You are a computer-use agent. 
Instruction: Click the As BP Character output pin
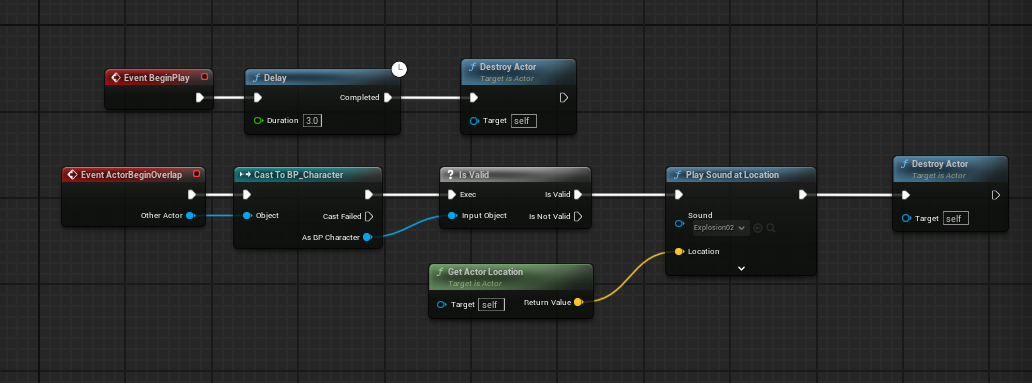click(367, 238)
